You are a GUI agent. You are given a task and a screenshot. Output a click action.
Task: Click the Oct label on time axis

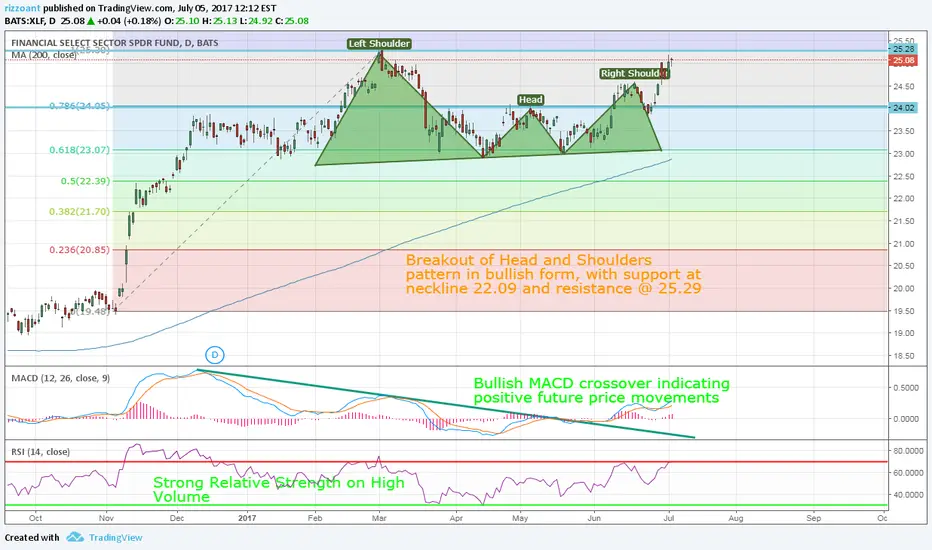(36, 518)
